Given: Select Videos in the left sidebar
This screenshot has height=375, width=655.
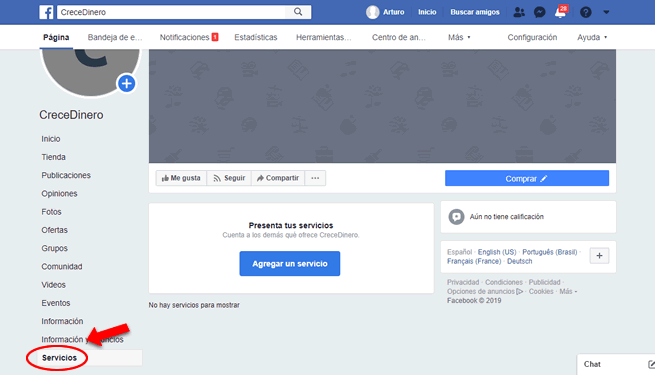Looking at the screenshot, I should [x=53, y=285].
